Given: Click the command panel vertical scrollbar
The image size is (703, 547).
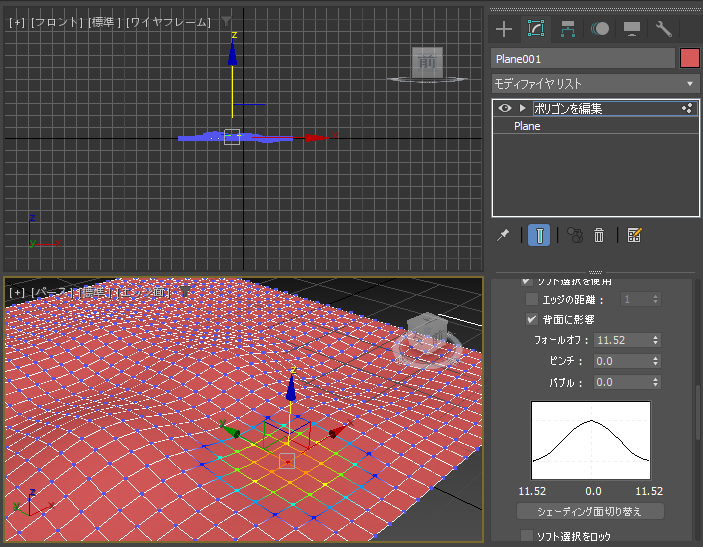Looking at the screenshot, I should coord(697,412).
